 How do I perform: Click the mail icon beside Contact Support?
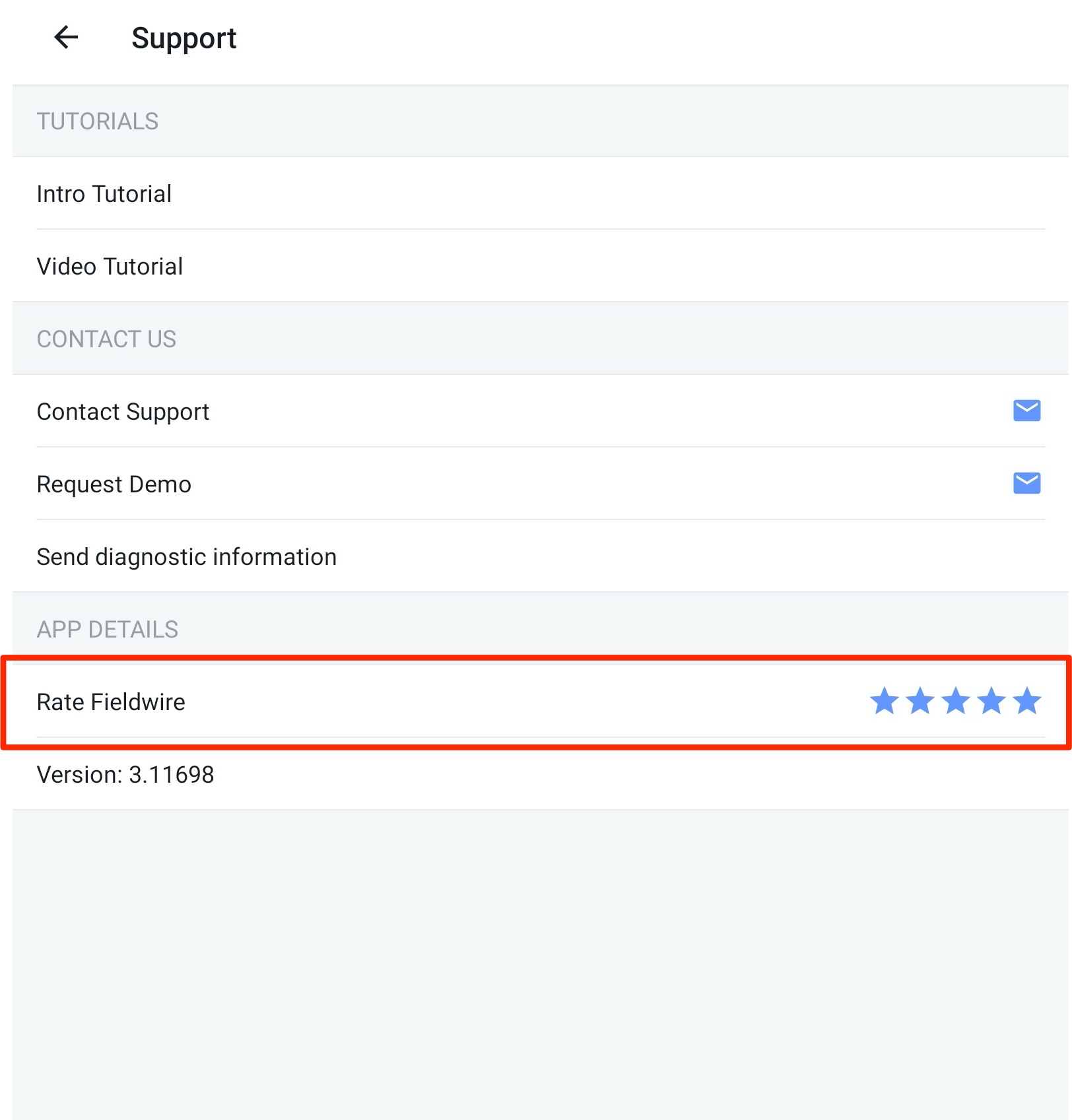pyautogui.click(x=1026, y=411)
